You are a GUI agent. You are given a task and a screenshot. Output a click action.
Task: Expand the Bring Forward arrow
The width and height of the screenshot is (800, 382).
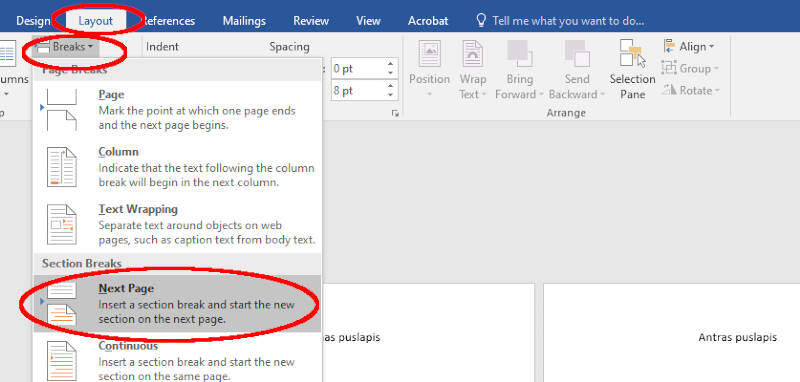coord(540,95)
